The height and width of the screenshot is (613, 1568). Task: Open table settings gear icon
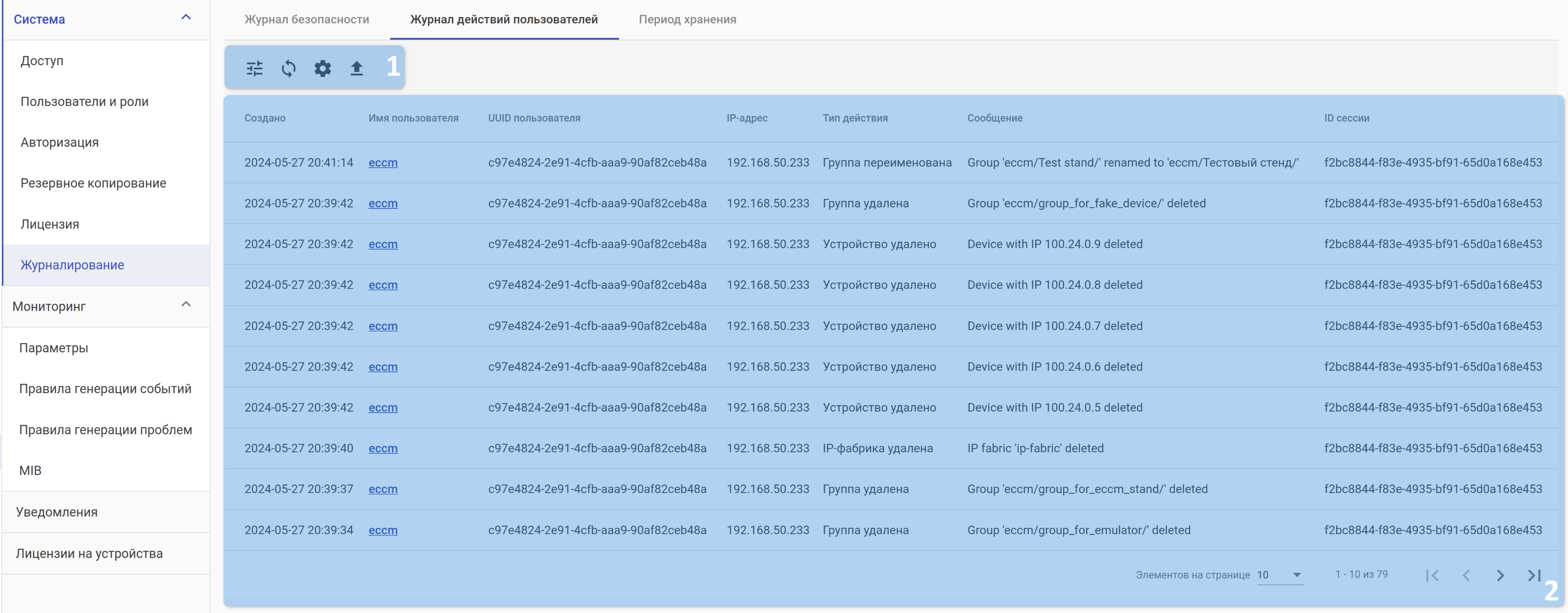pyautogui.click(x=323, y=68)
